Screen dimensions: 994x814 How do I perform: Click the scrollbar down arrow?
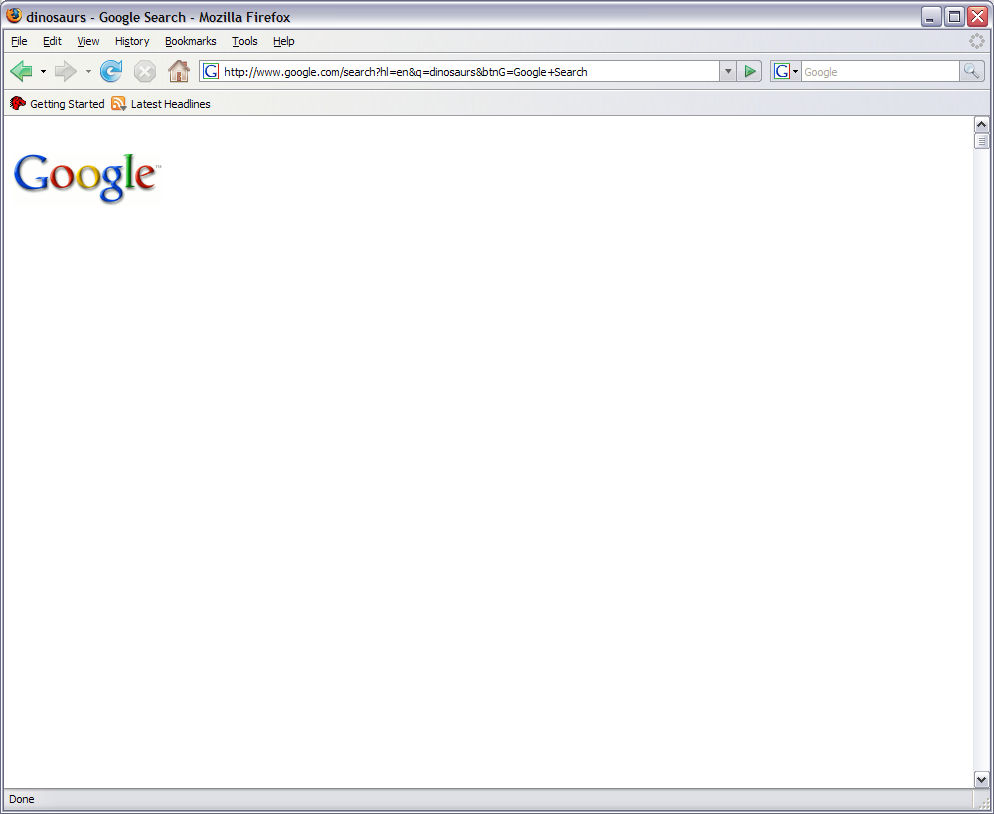[981, 779]
